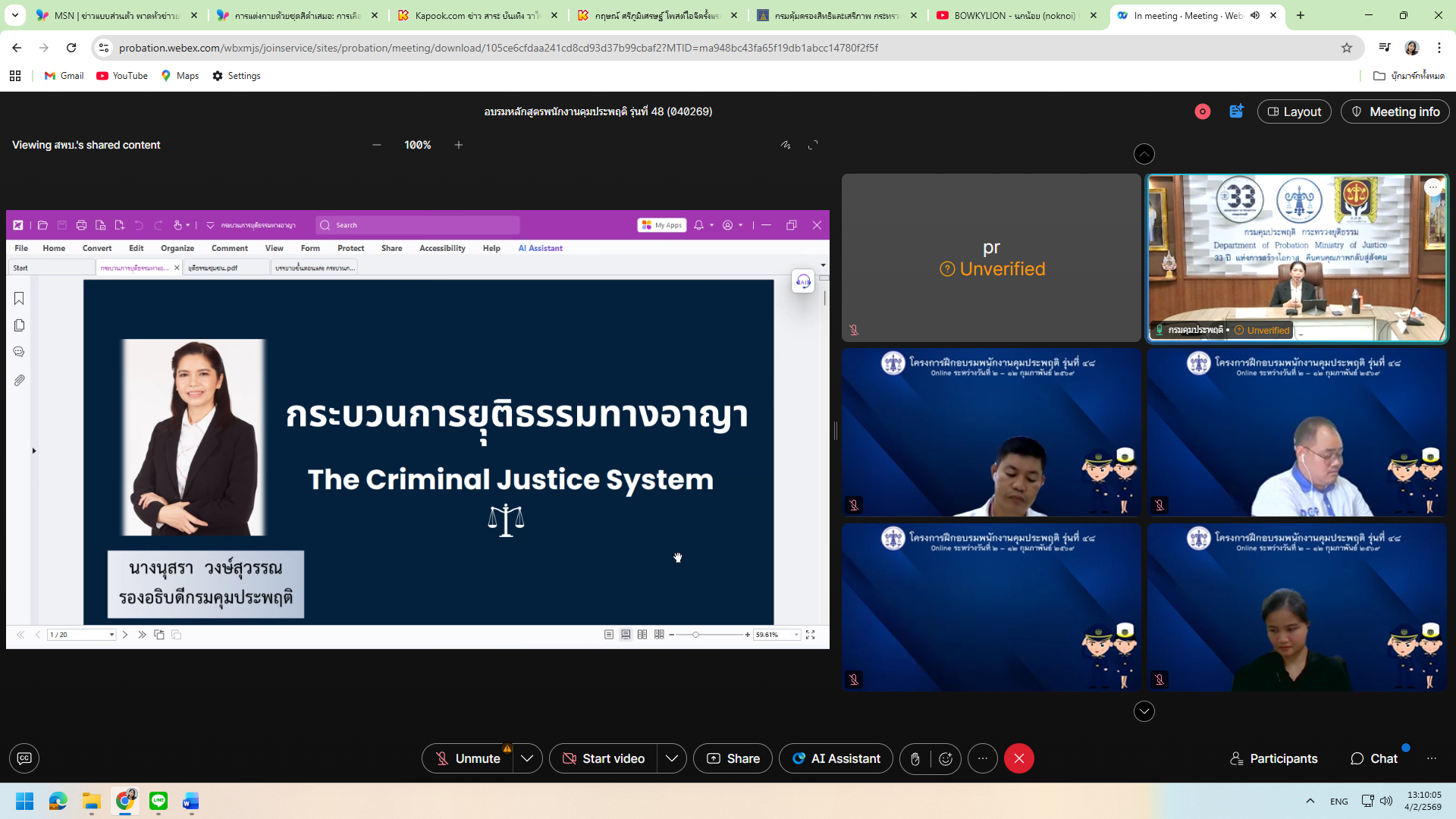Expand audio options arrow next to Unmute

[x=527, y=759]
